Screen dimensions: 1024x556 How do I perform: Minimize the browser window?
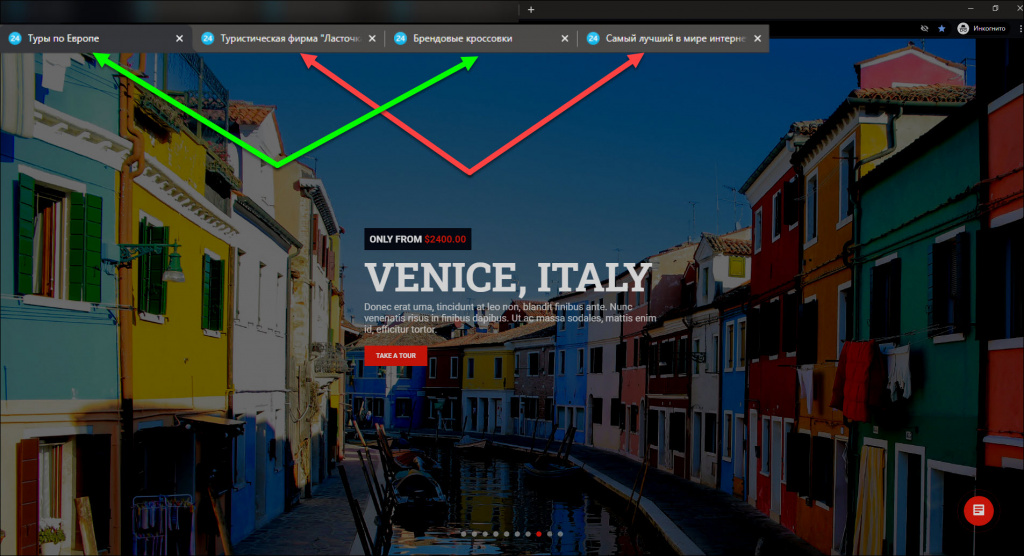(x=970, y=8)
